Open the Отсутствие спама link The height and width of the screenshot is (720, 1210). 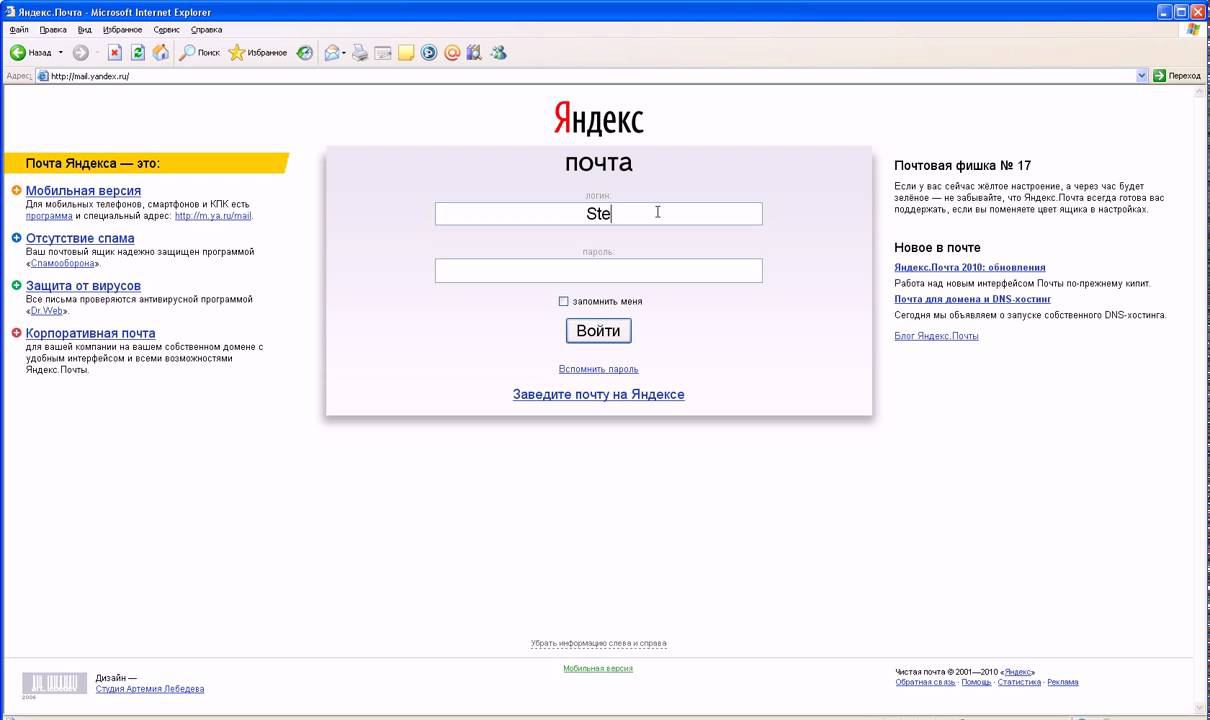pos(80,238)
